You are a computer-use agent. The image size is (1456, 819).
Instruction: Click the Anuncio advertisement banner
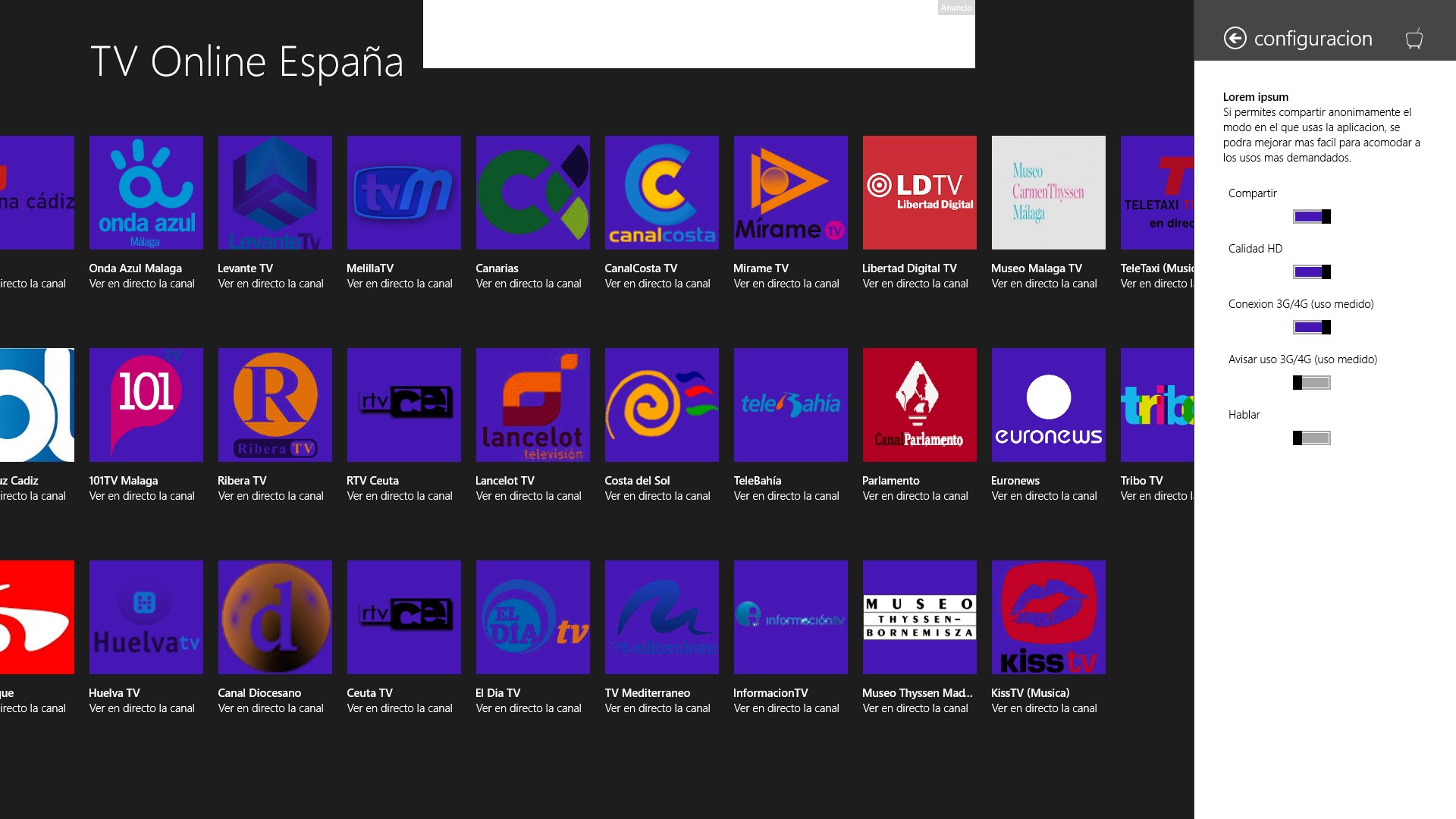pyautogui.click(x=699, y=34)
